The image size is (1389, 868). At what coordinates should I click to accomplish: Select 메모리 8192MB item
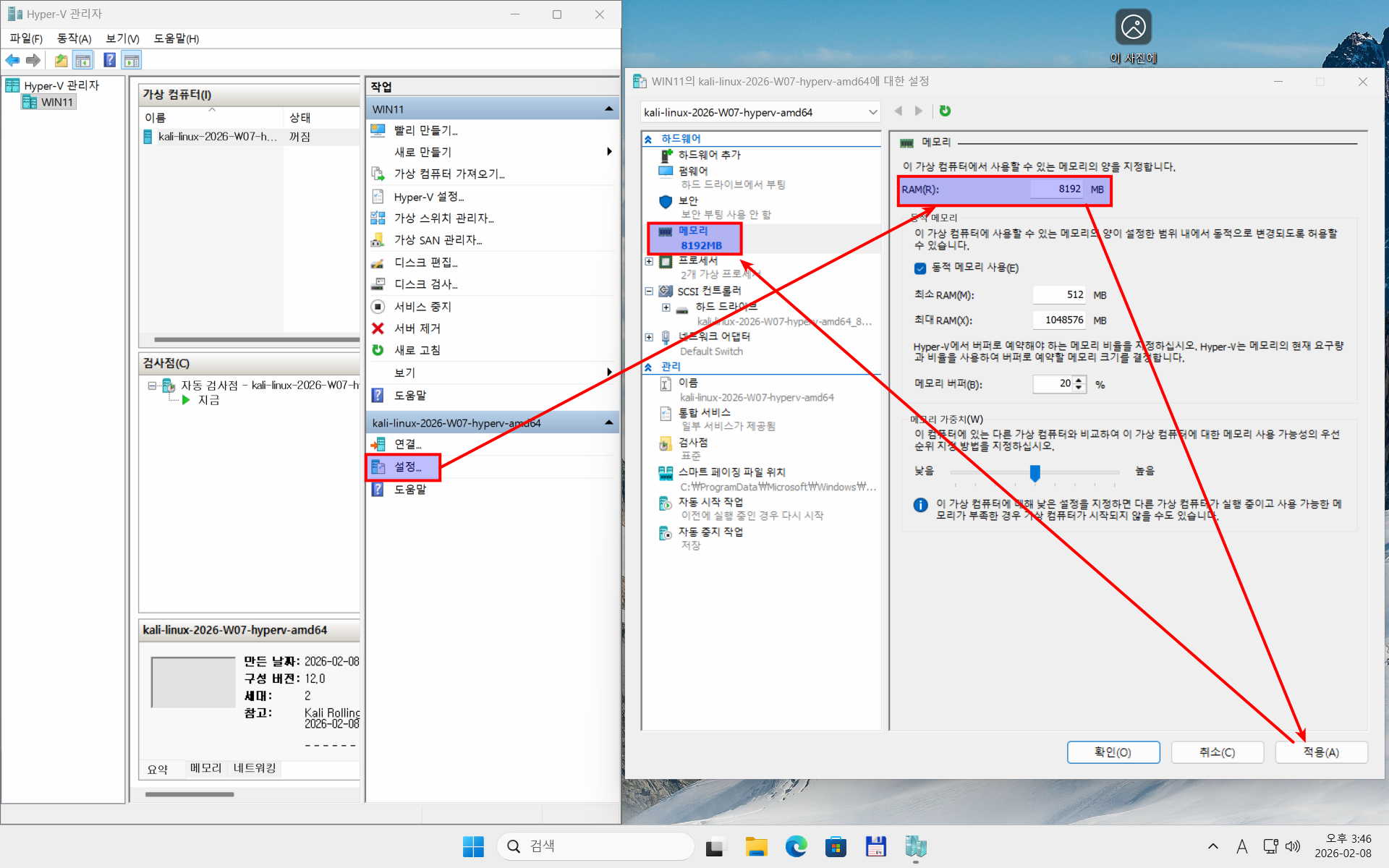click(700, 238)
